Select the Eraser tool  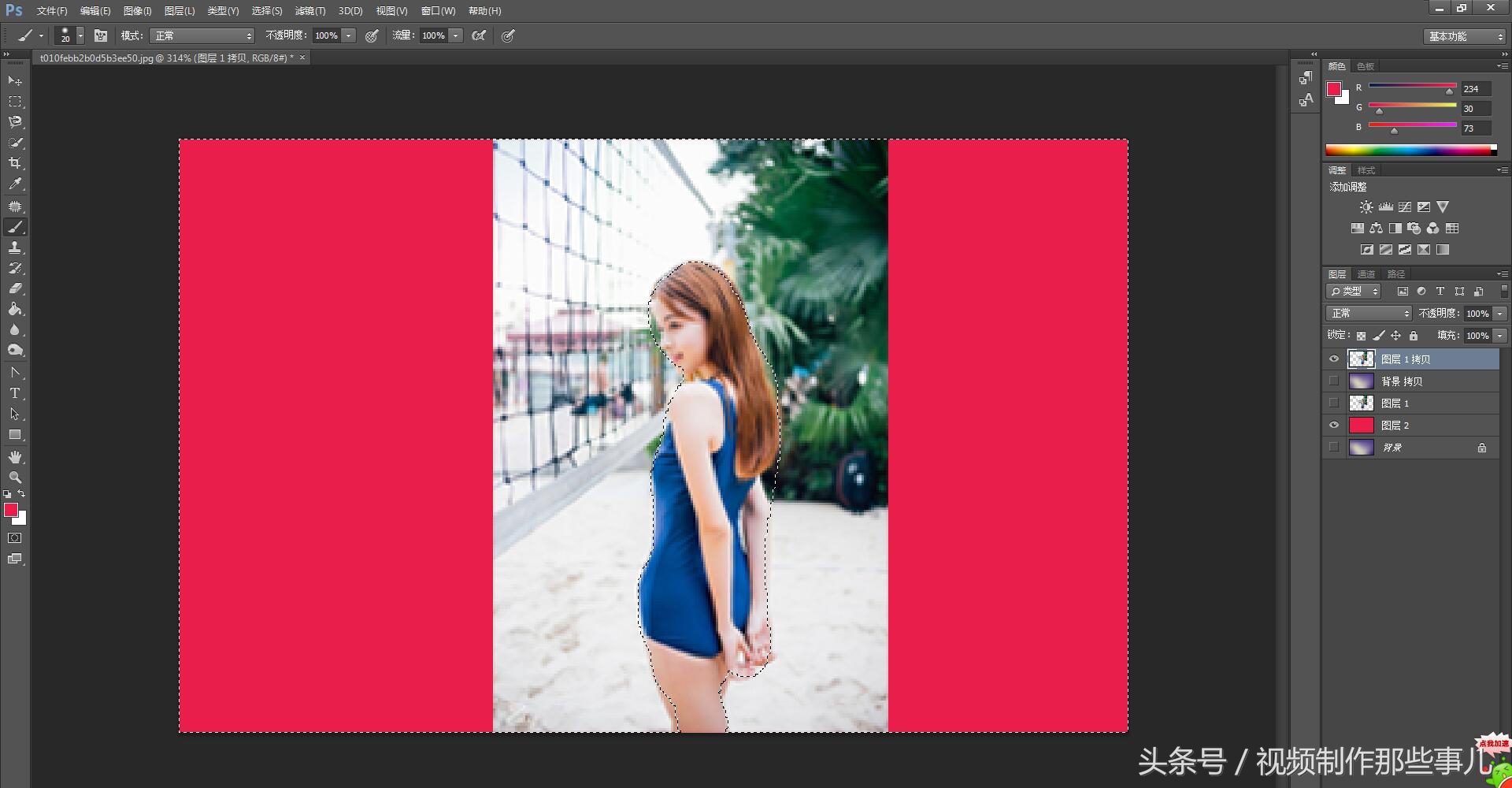15,288
